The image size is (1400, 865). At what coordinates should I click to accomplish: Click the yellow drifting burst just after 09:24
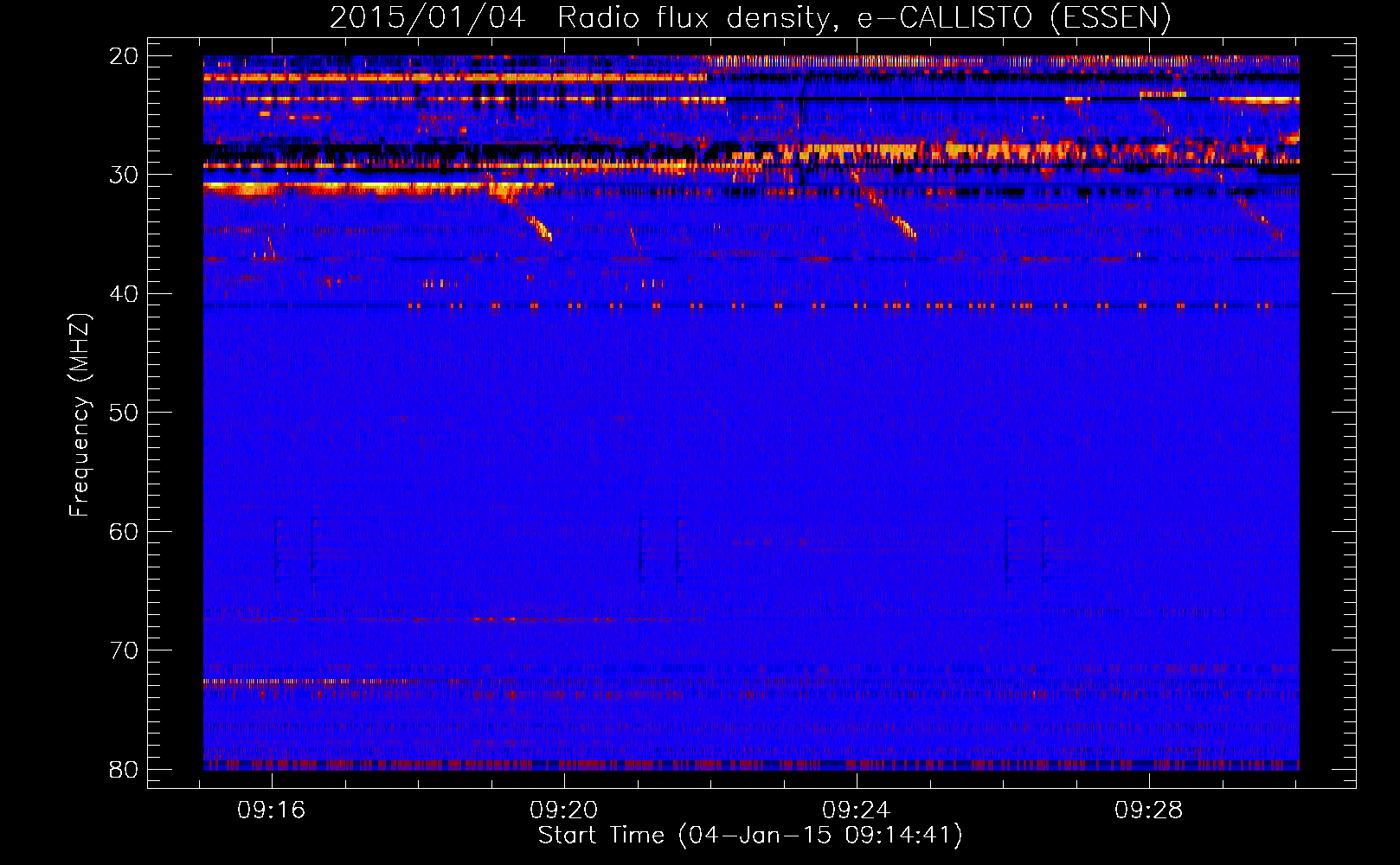(x=905, y=228)
